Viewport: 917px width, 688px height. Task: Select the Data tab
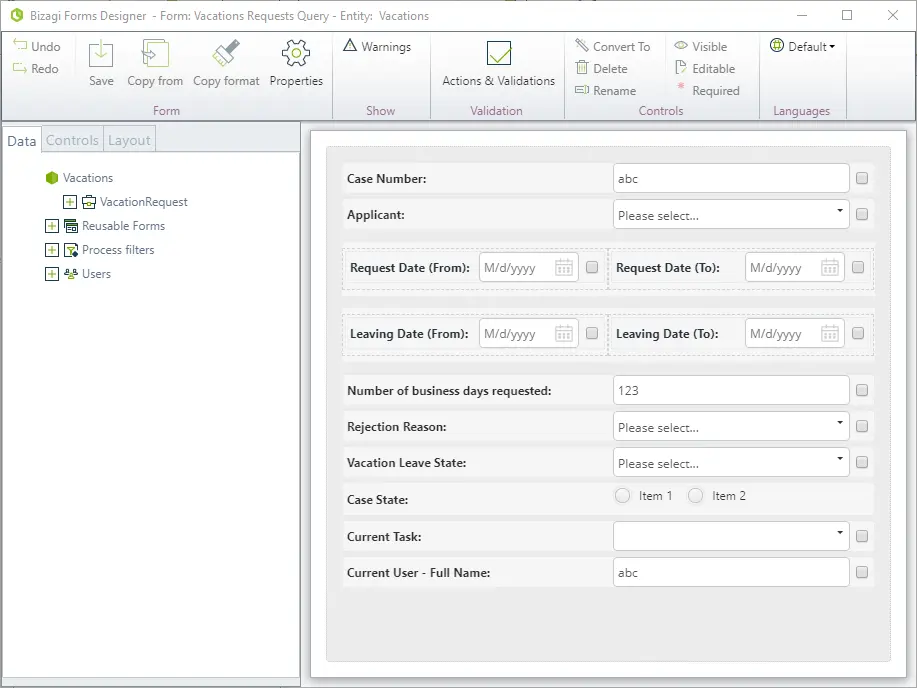[x=22, y=140]
